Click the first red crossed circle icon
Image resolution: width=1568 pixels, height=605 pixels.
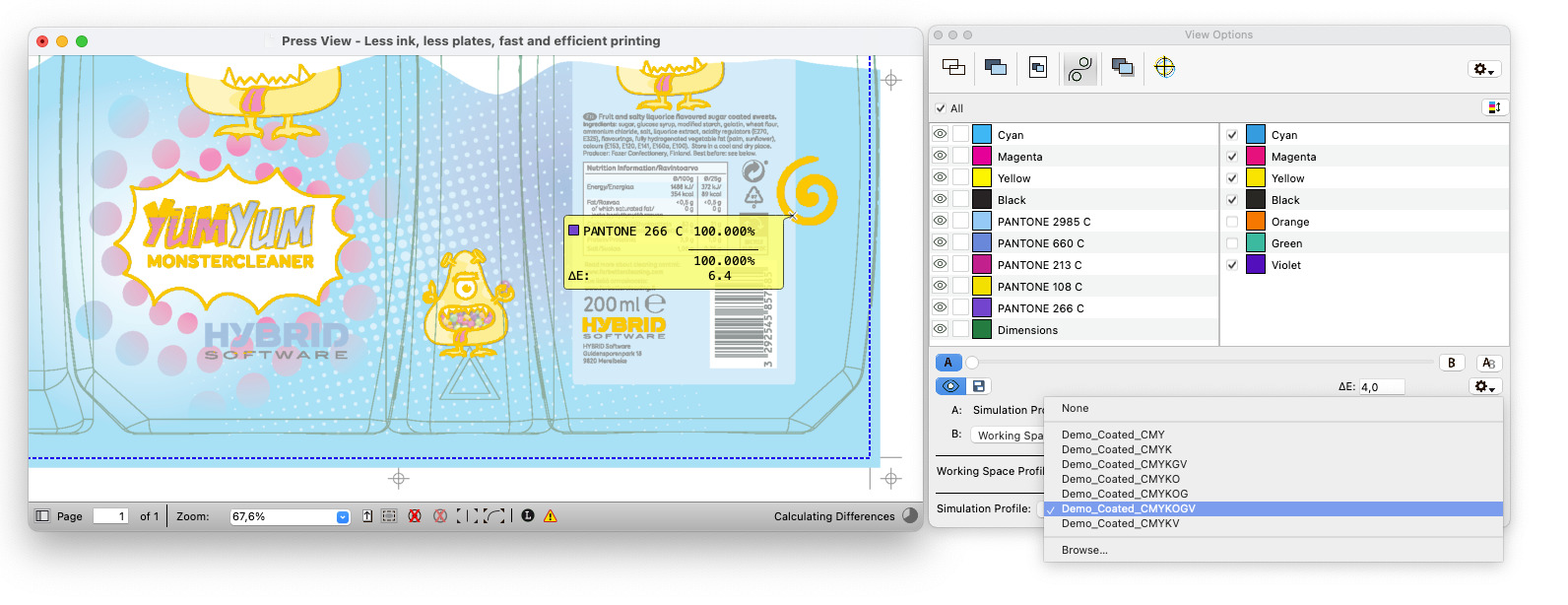[x=415, y=515]
